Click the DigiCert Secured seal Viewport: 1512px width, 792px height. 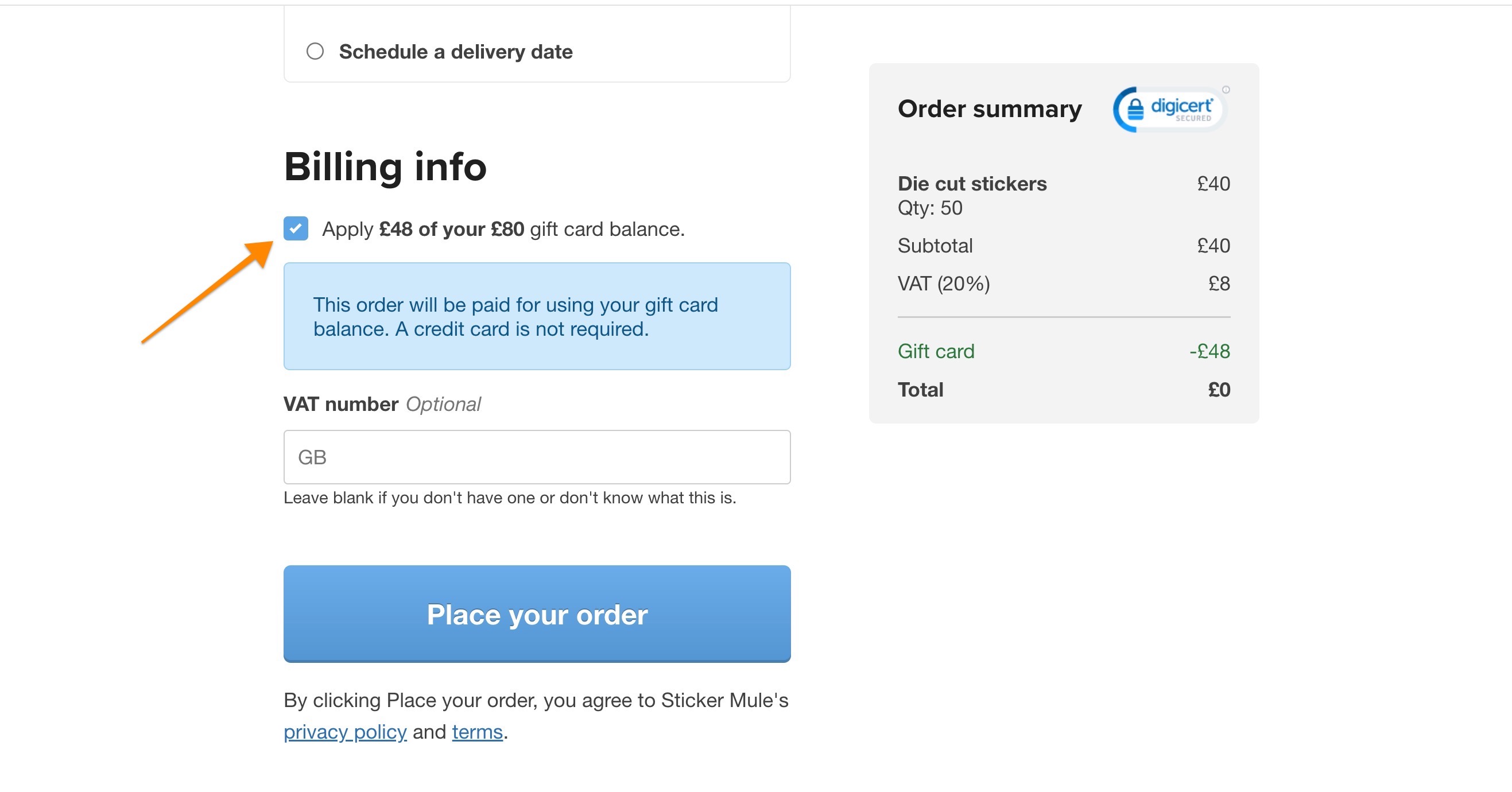click(x=1168, y=108)
